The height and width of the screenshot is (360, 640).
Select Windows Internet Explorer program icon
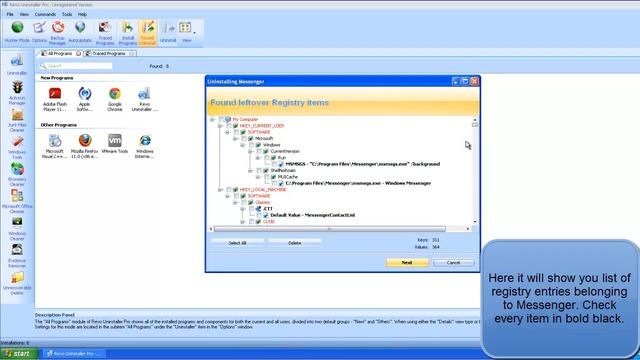point(145,146)
